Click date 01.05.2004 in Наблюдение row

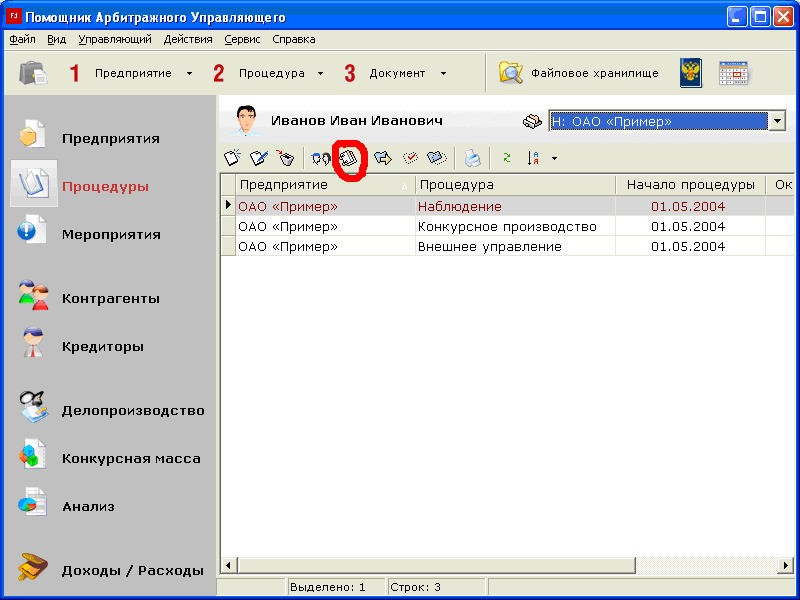(688, 206)
